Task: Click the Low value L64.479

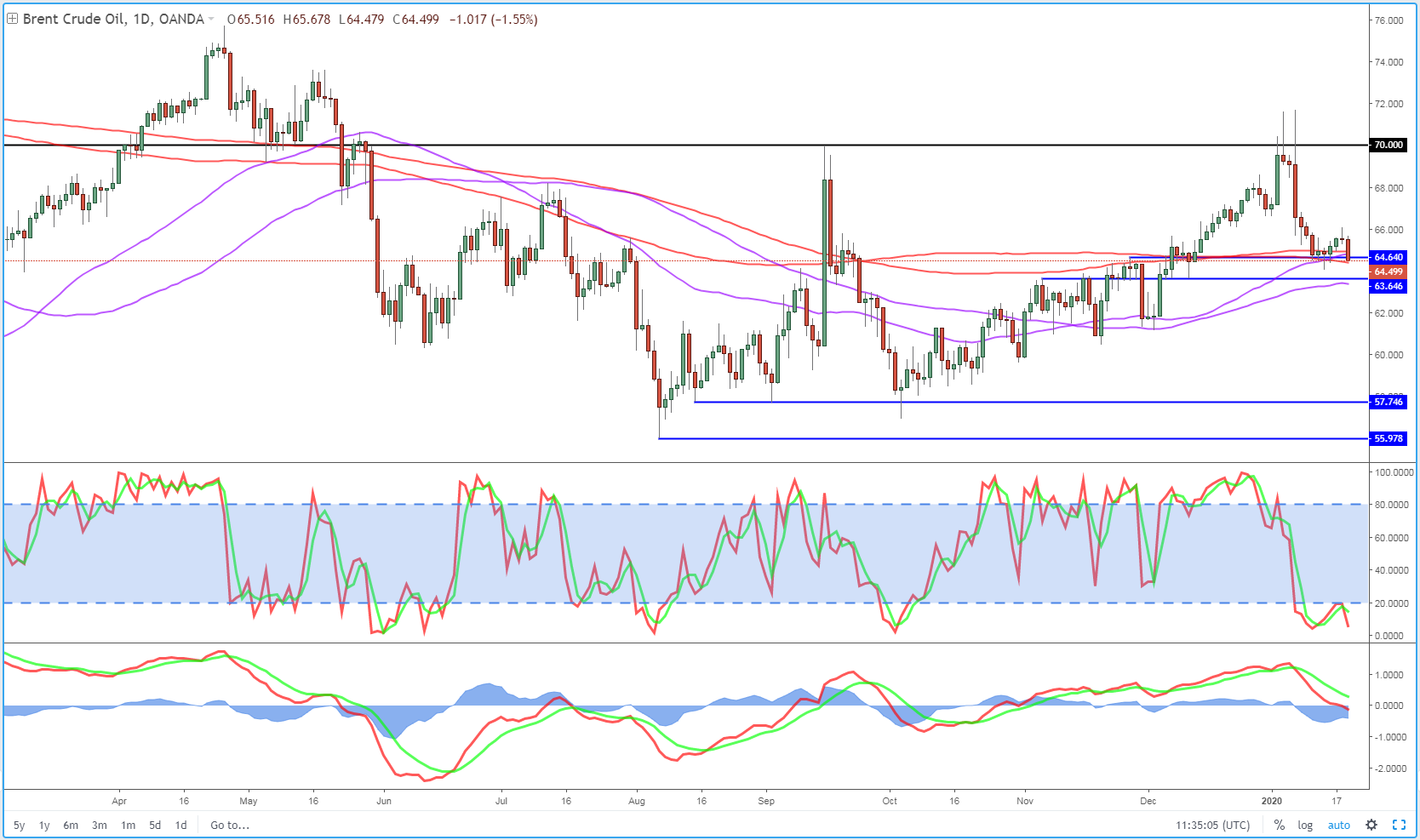Action: click(x=362, y=20)
